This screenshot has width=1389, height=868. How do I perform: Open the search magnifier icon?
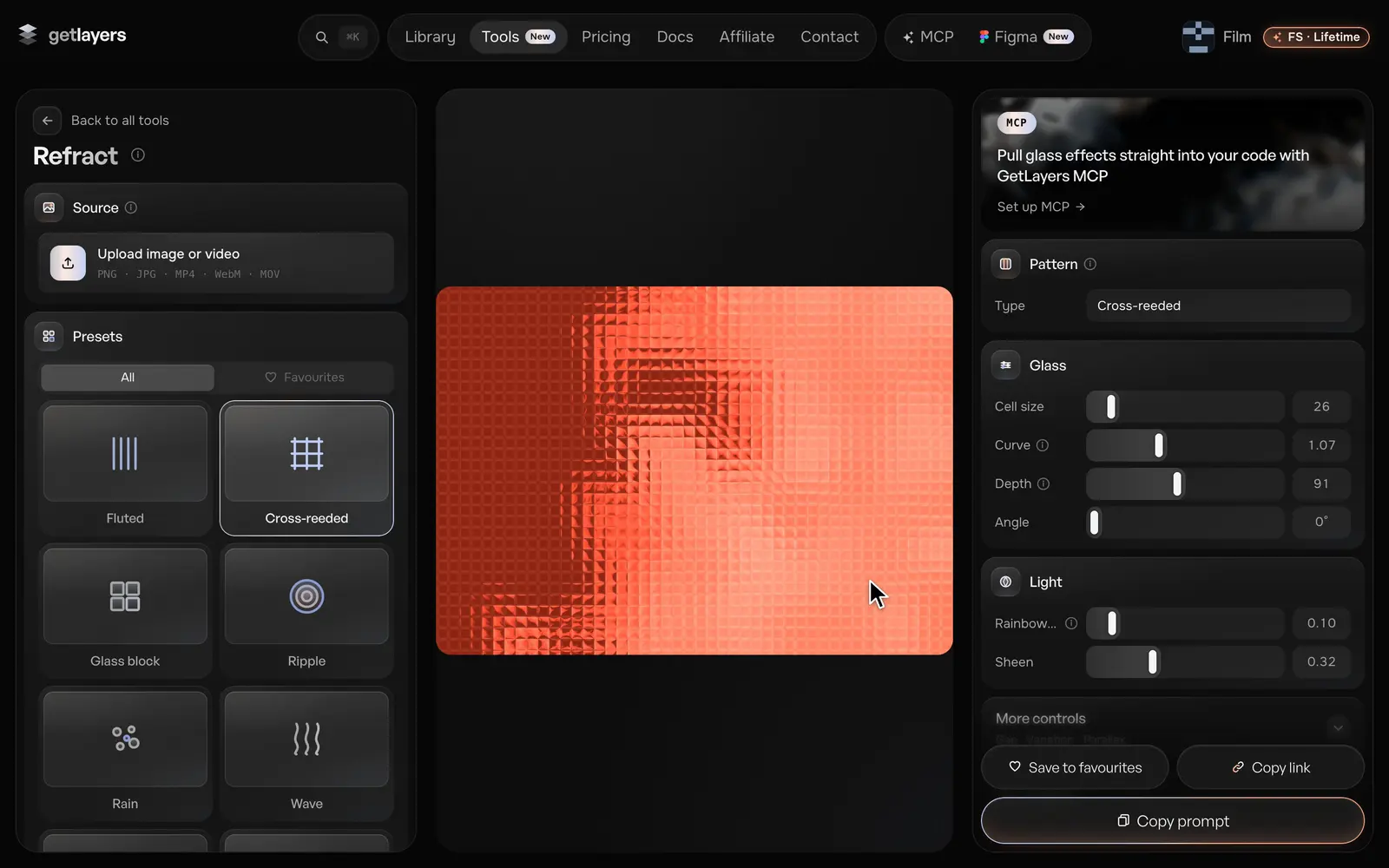(x=321, y=37)
